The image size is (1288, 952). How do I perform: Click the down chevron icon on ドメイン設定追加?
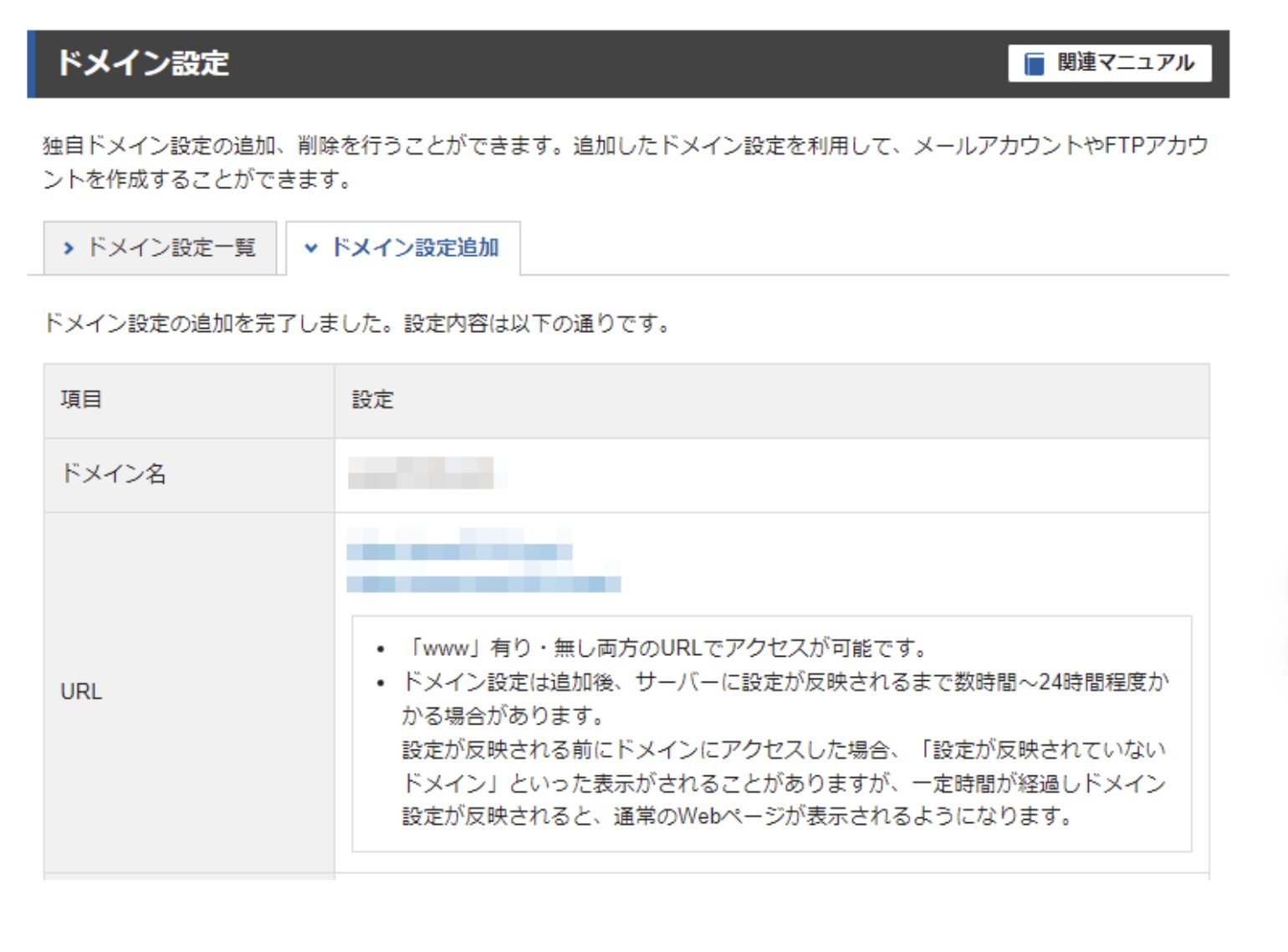[311, 248]
